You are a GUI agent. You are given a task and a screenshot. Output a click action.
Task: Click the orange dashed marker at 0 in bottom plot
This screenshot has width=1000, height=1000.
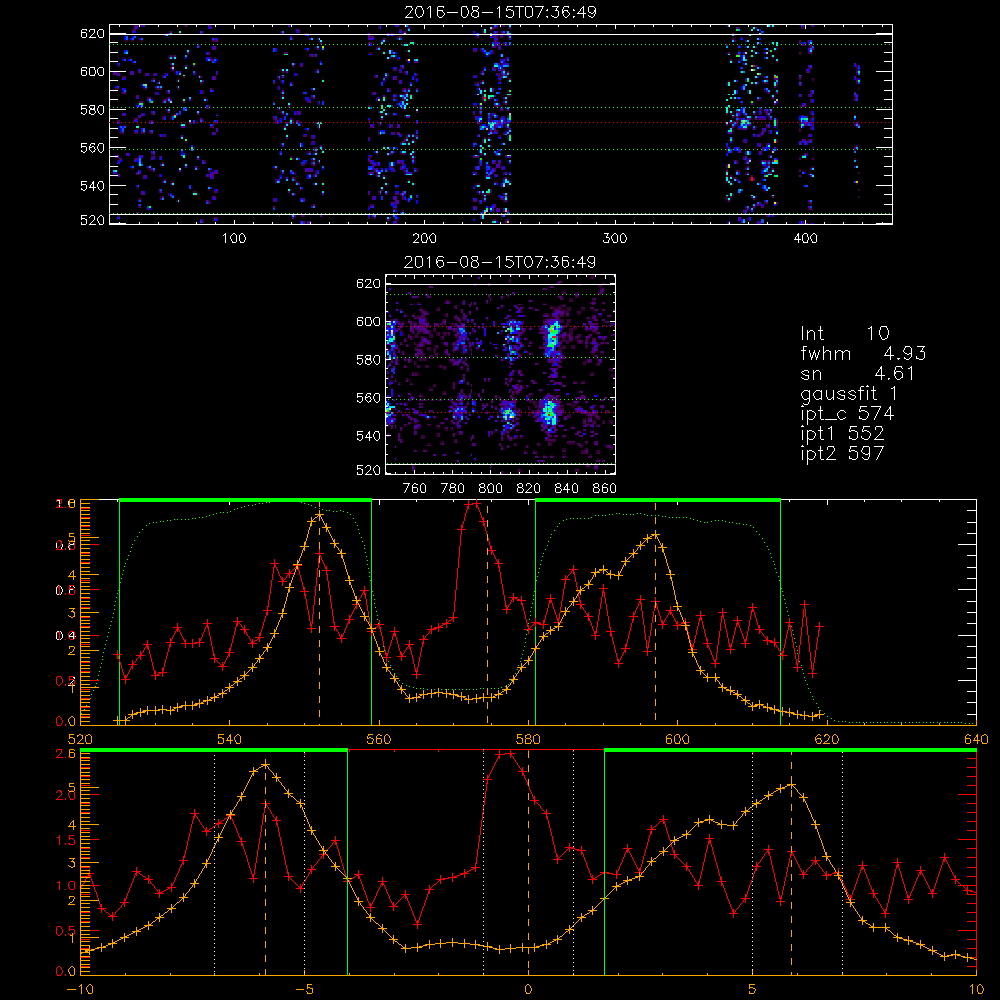pos(528,862)
